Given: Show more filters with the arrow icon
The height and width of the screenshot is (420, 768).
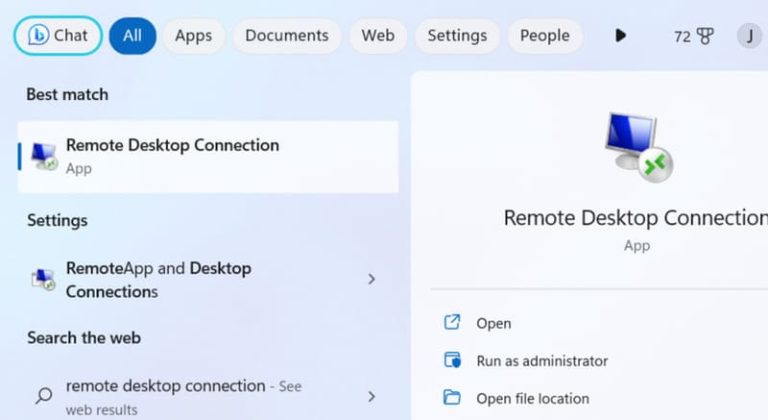Looking at the screenshot, I should point(620,36).
